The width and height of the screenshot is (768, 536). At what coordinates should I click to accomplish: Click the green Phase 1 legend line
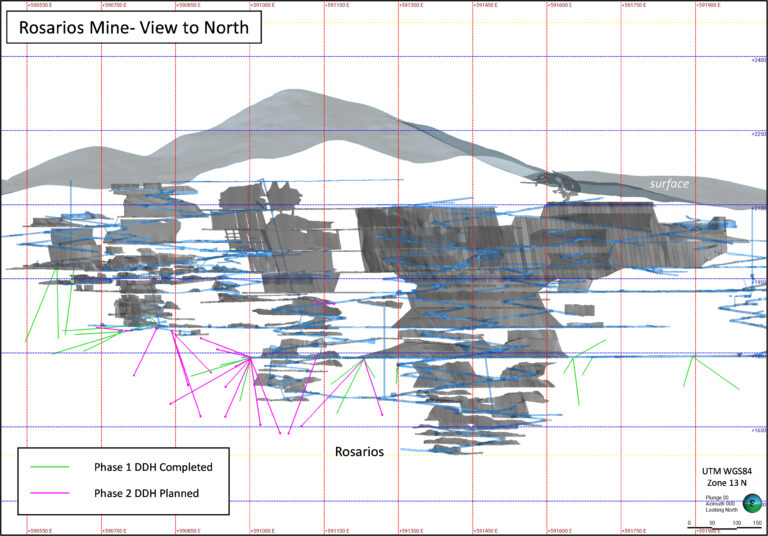pos(50,467)
